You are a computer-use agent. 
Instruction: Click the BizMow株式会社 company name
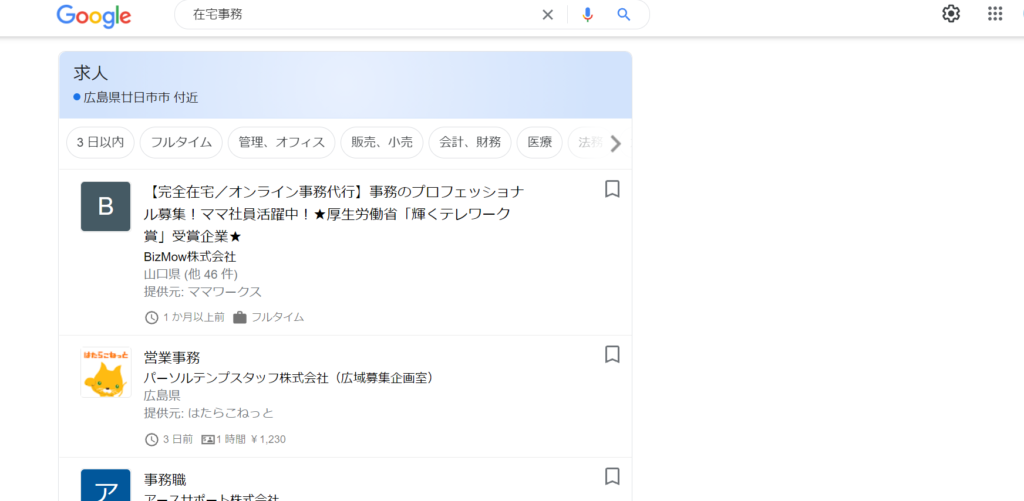[x=190, y=256]
